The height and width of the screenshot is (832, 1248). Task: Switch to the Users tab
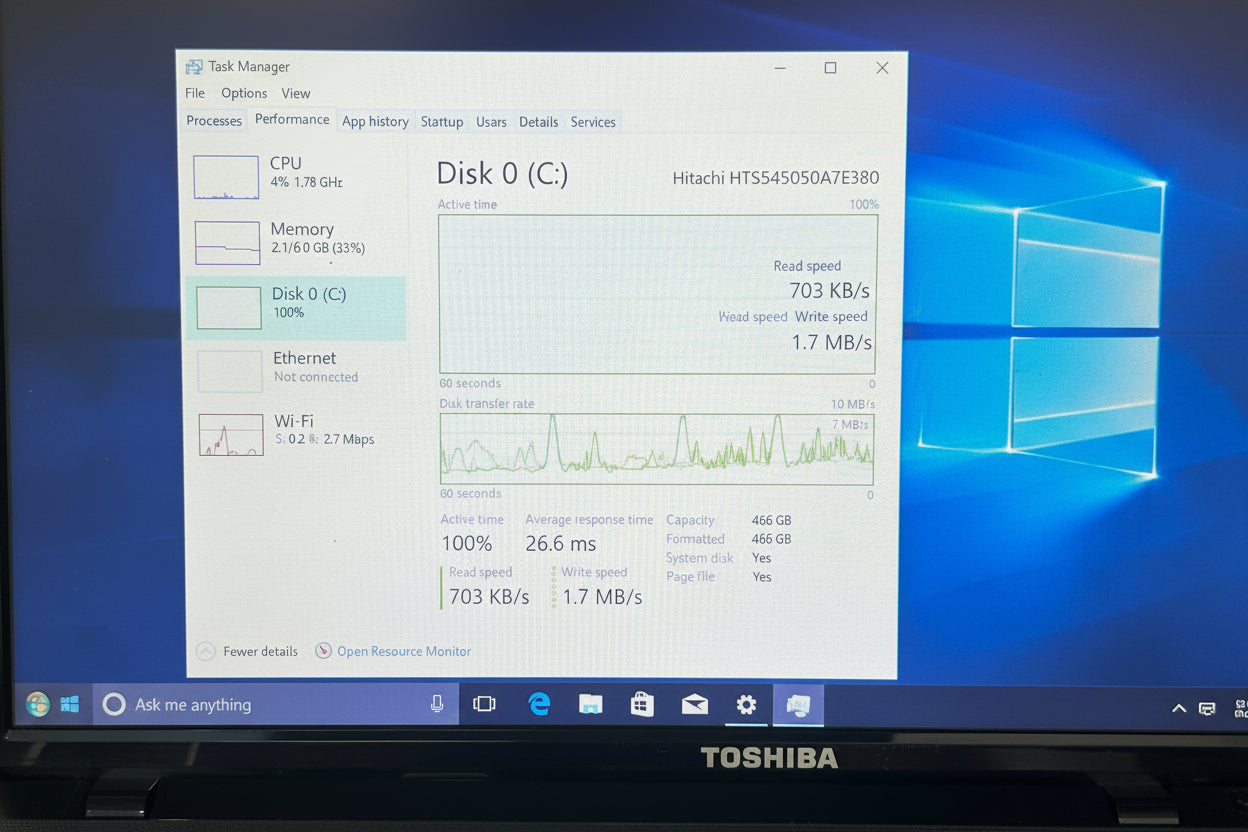click(491, 121)
